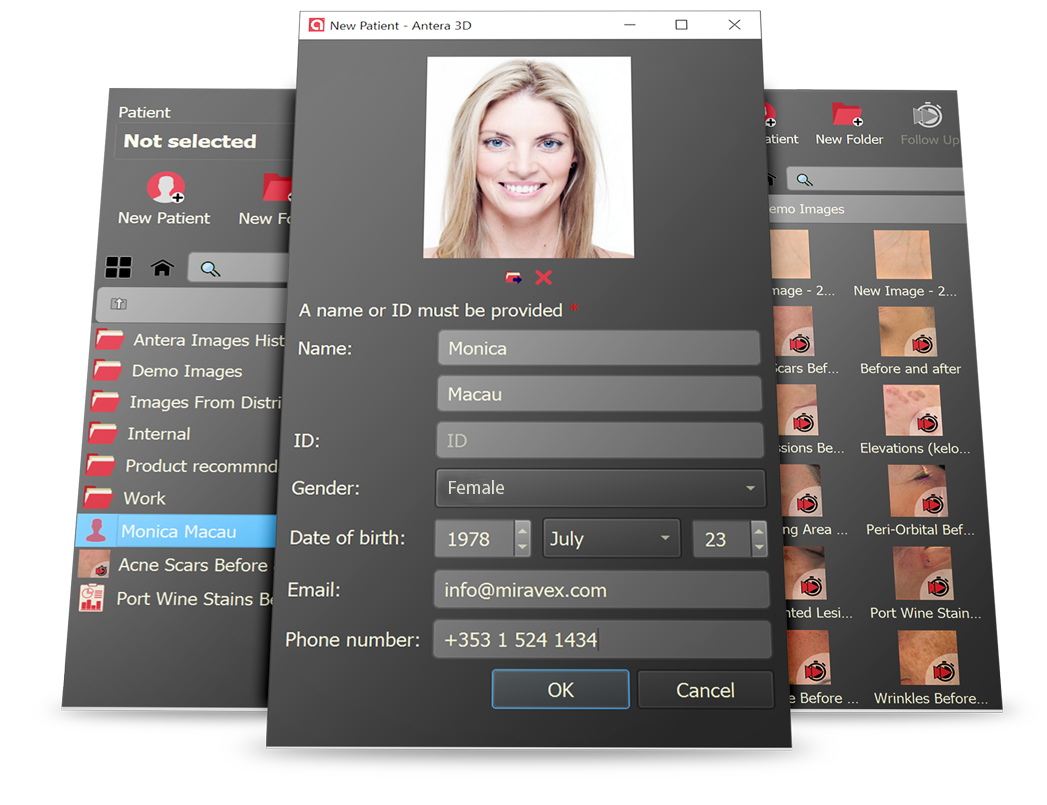Click the Email input field

click(x=600, y=590)
